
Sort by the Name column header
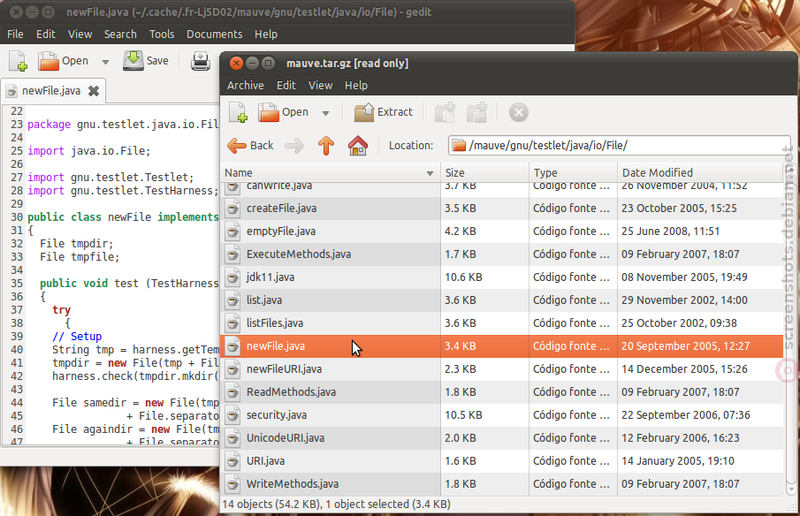(x=331, y=173)
